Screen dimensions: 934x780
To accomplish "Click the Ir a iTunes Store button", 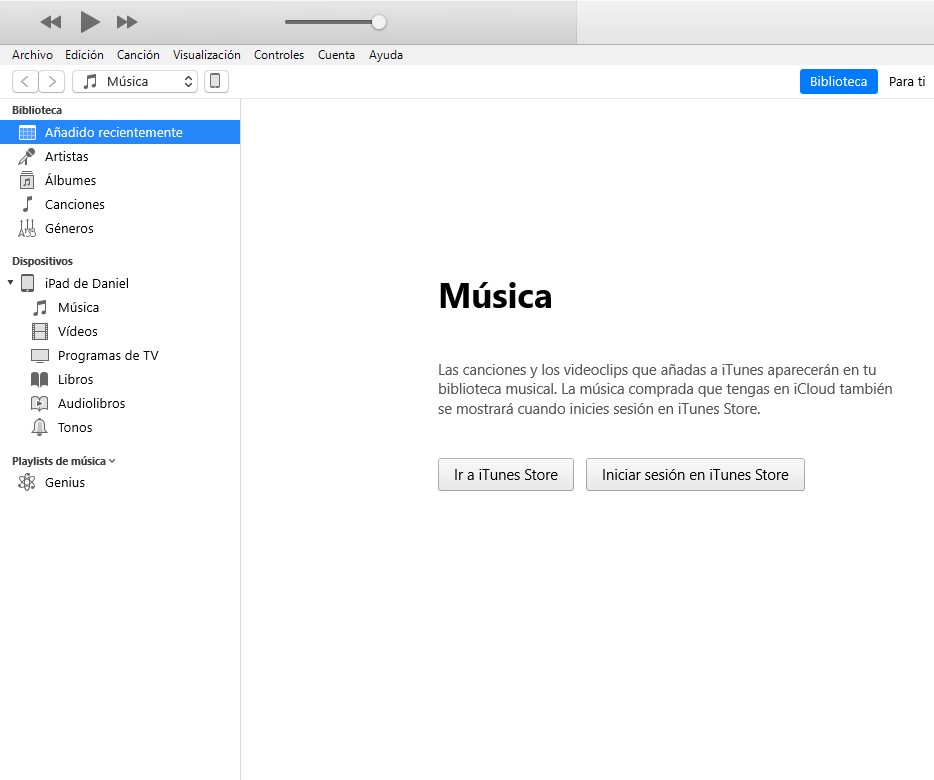I will (x=506, y=474).
